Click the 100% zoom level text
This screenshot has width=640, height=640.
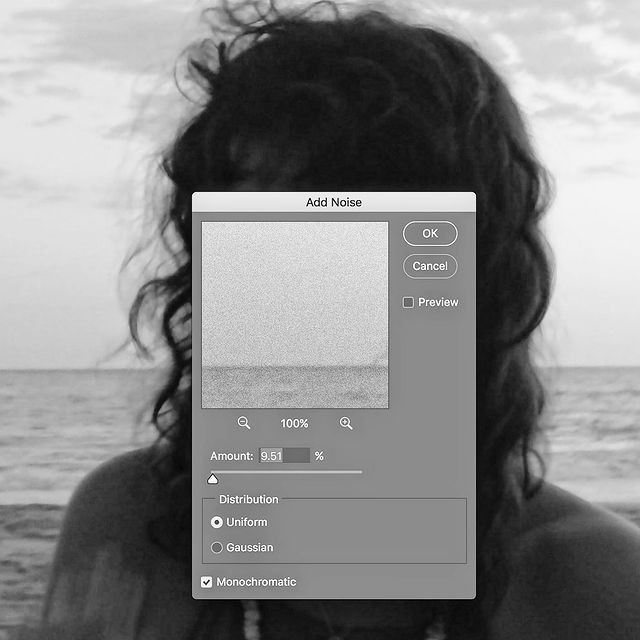pyautogui.click(x=294, y=423)
